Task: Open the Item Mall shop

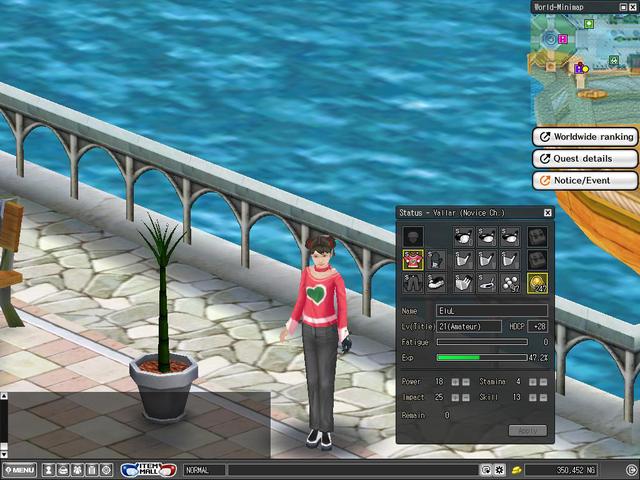Action: tap(148, 470)
